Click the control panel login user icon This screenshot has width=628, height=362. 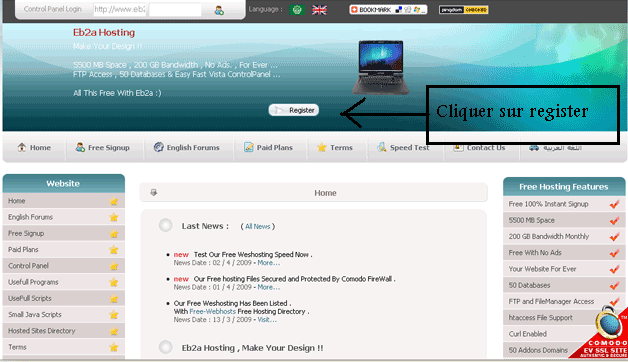click(x=219, y=10)
